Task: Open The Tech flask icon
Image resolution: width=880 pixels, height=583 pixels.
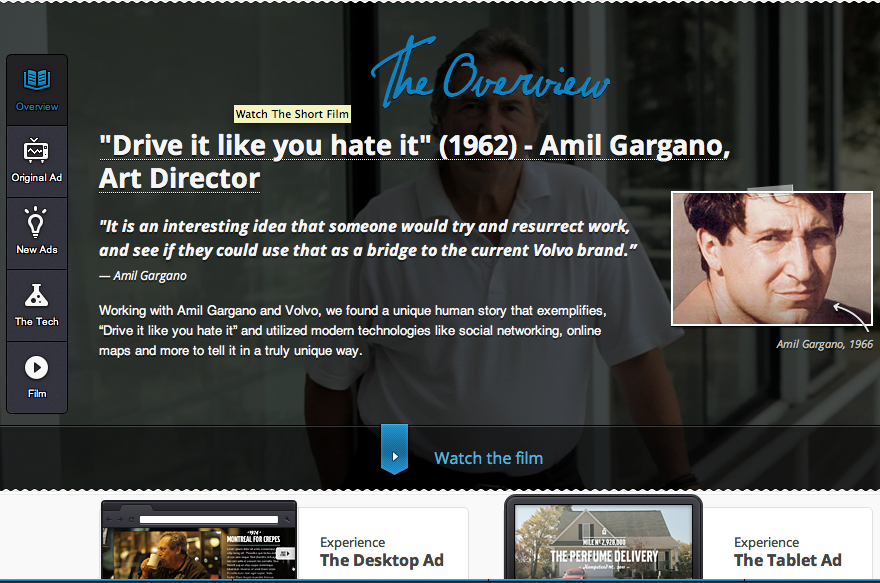Action: click(x=36, y=295)
